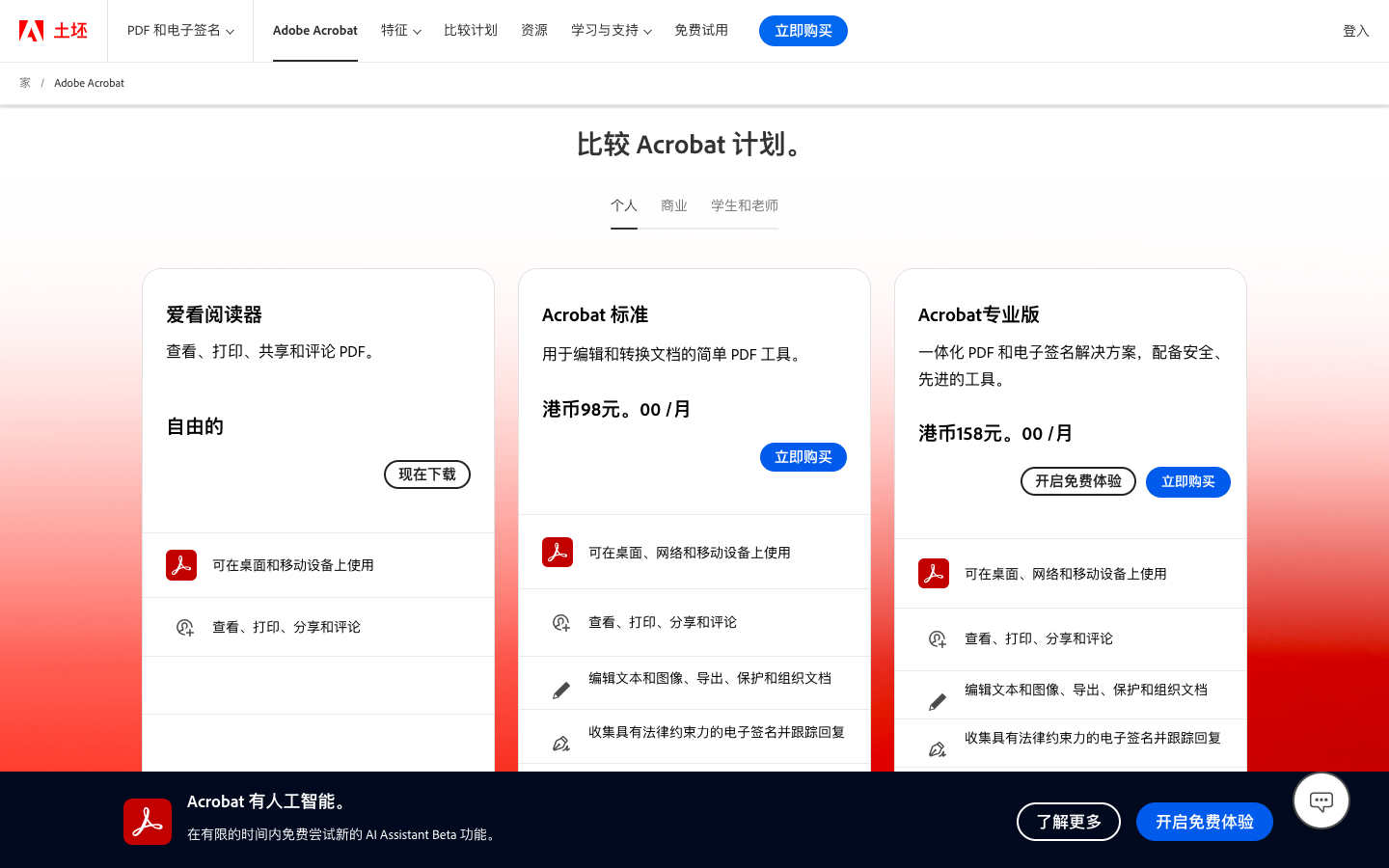Screen dimensions: 1389x868
Task: Click the view-and-comment icon in the 爱看阅读器 card
Action: tap(182, 625)
